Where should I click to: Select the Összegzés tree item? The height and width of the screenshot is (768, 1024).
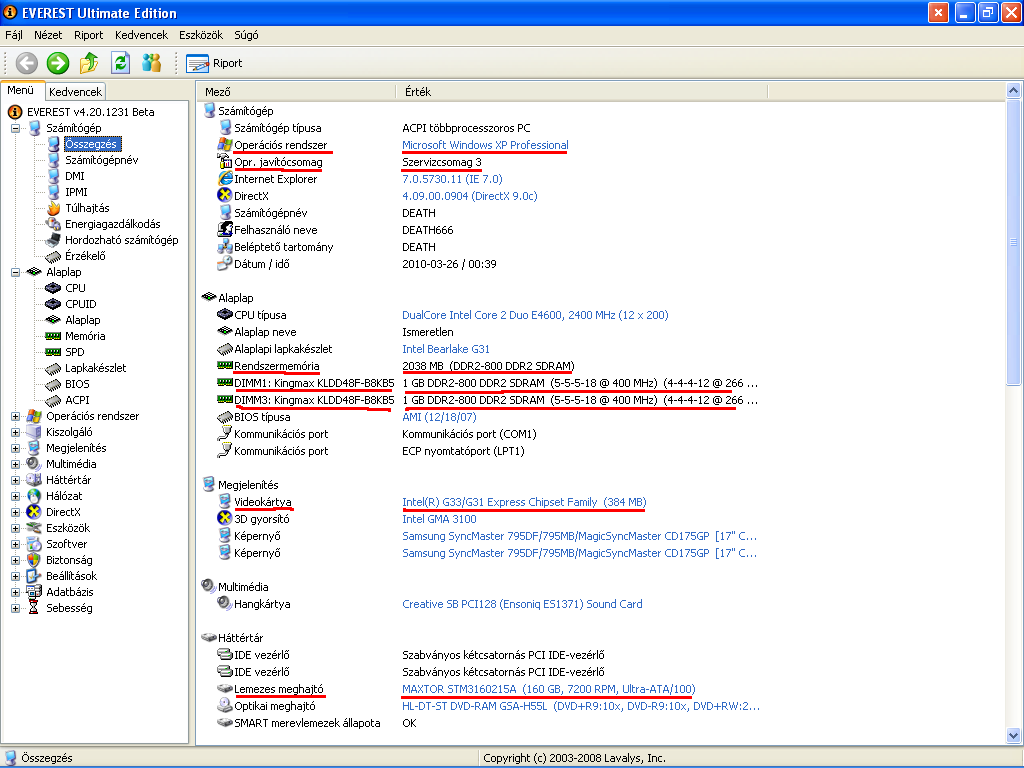click(x=91, y=144)
